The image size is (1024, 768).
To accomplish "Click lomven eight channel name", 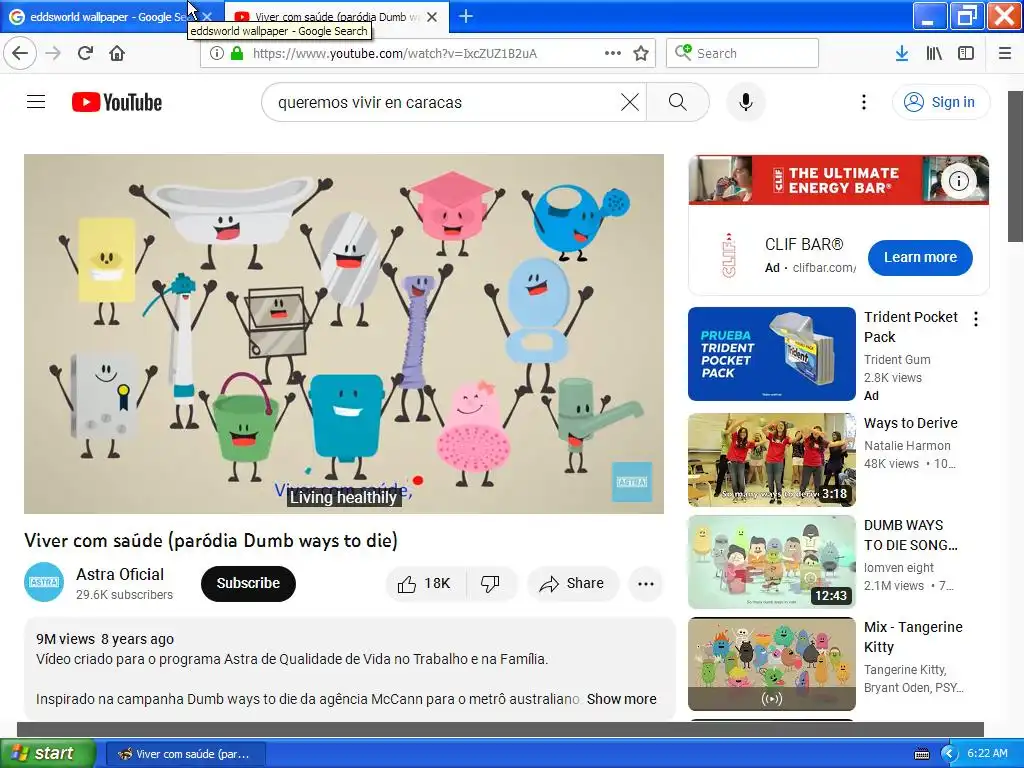I will coord(899,568).
